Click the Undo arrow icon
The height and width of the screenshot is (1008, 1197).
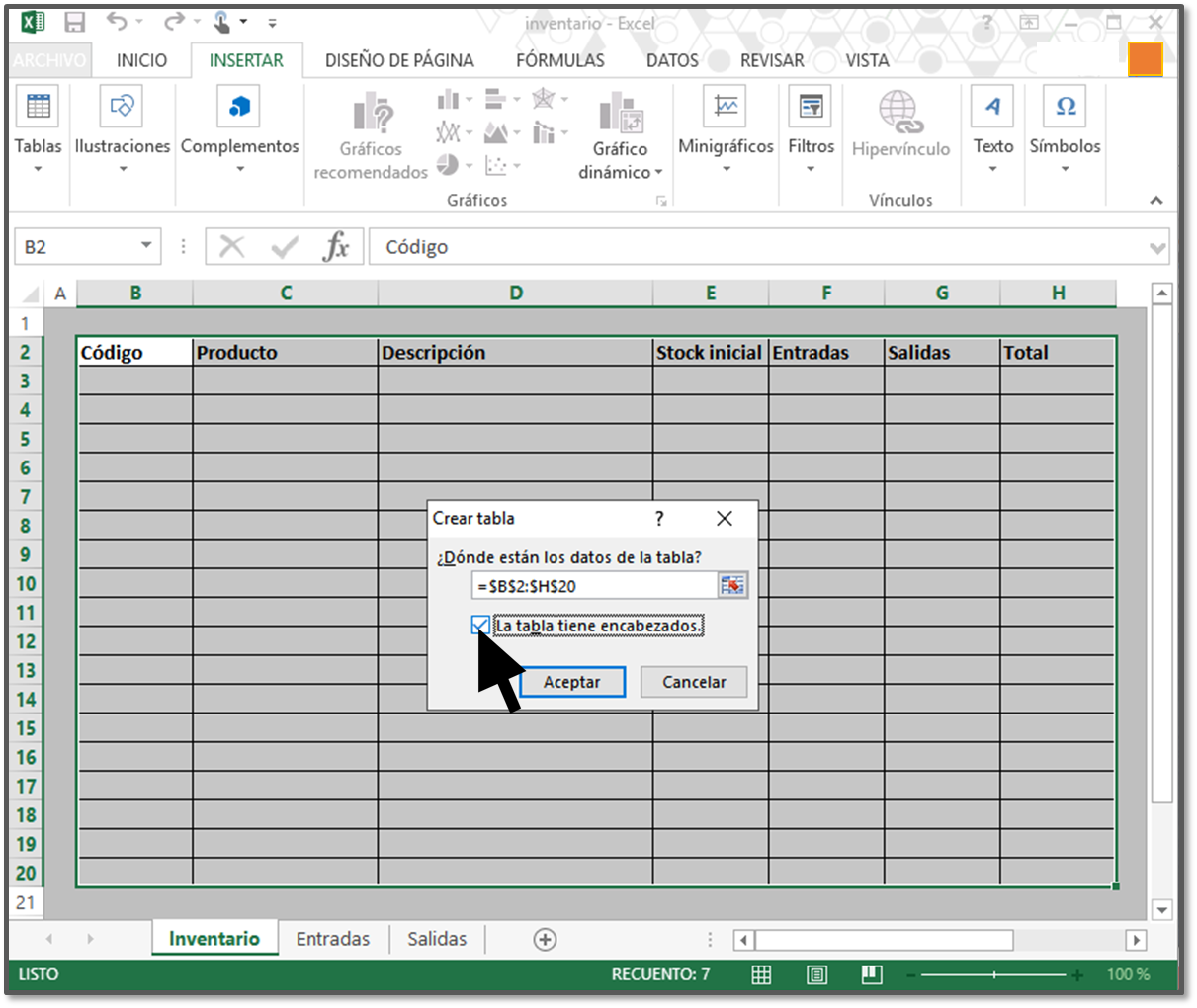coord(117,22)
